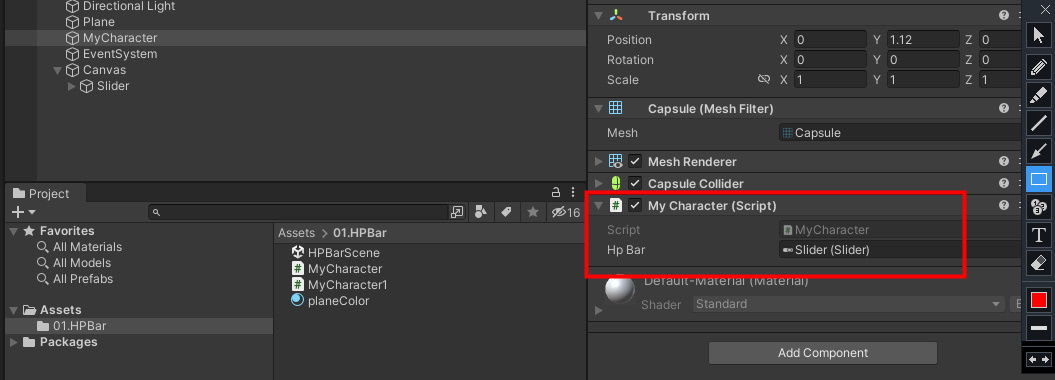Toggle Scale constrained proportions link icon
The height and width of the screenshot is (380, 1055).
[764, 79]
